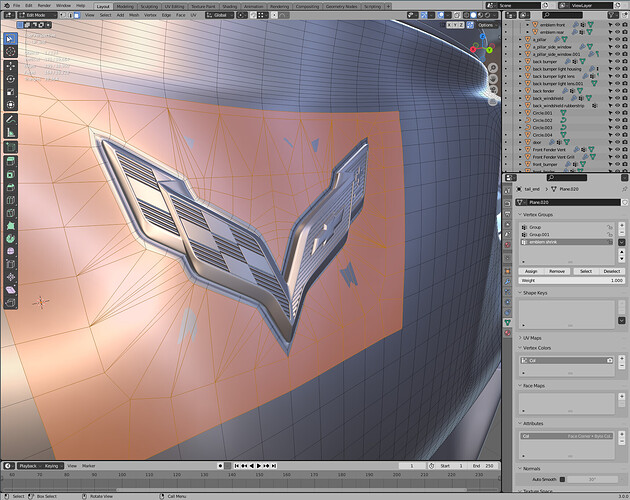
Task: Expand back fender outliner row
Action: click(x=520, y=91)
